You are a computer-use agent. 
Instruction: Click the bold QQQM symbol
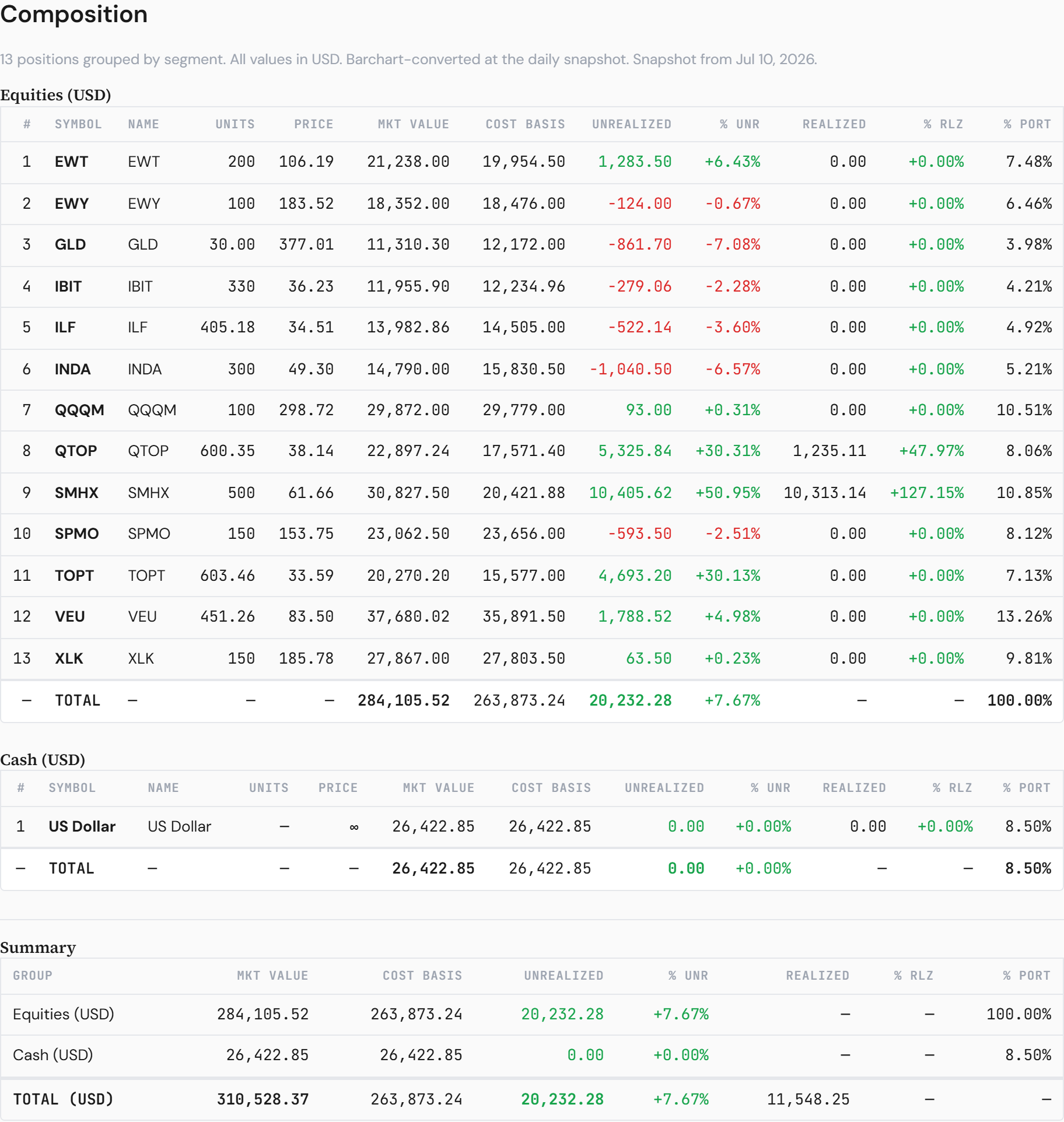click(79, 410)
